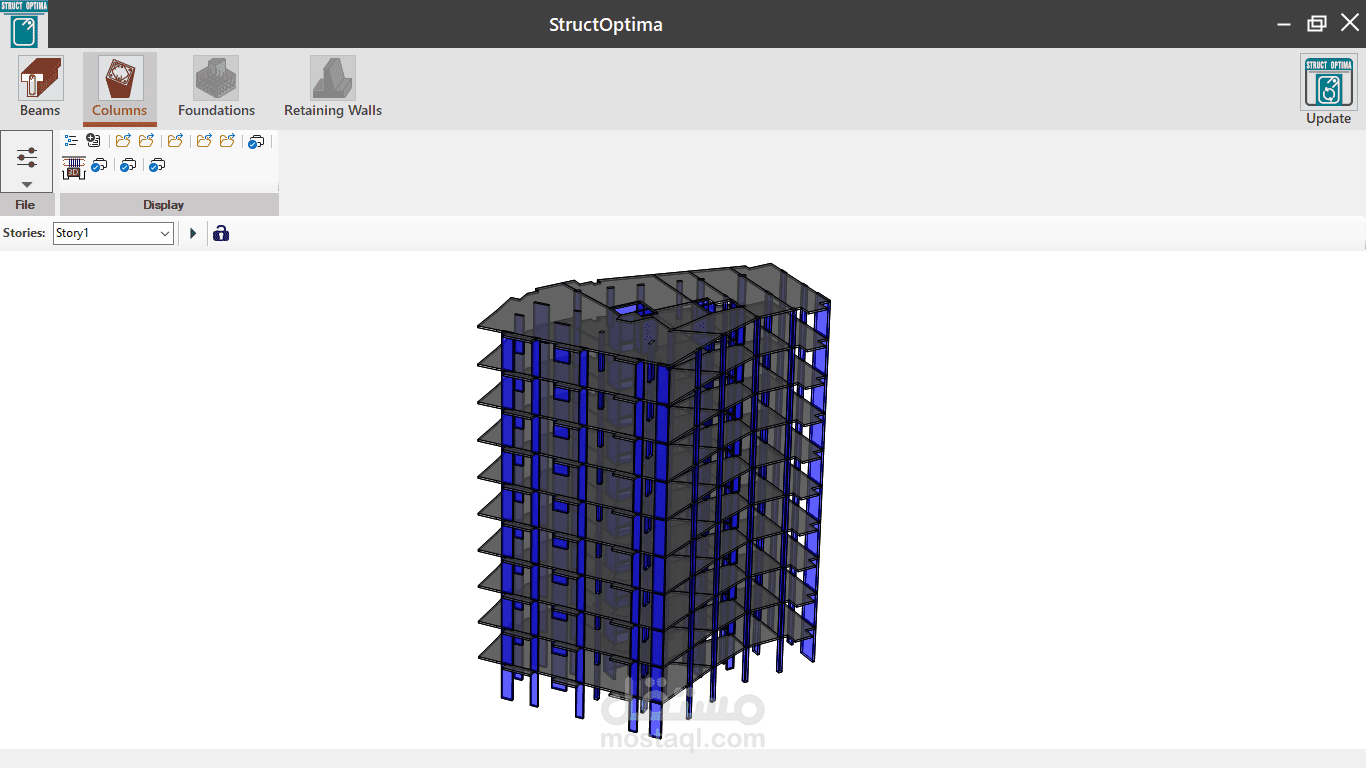Viewport: 1366px width, 768px height.
Task: Restore down the StructOptima window
Action: coord(1317,24)
